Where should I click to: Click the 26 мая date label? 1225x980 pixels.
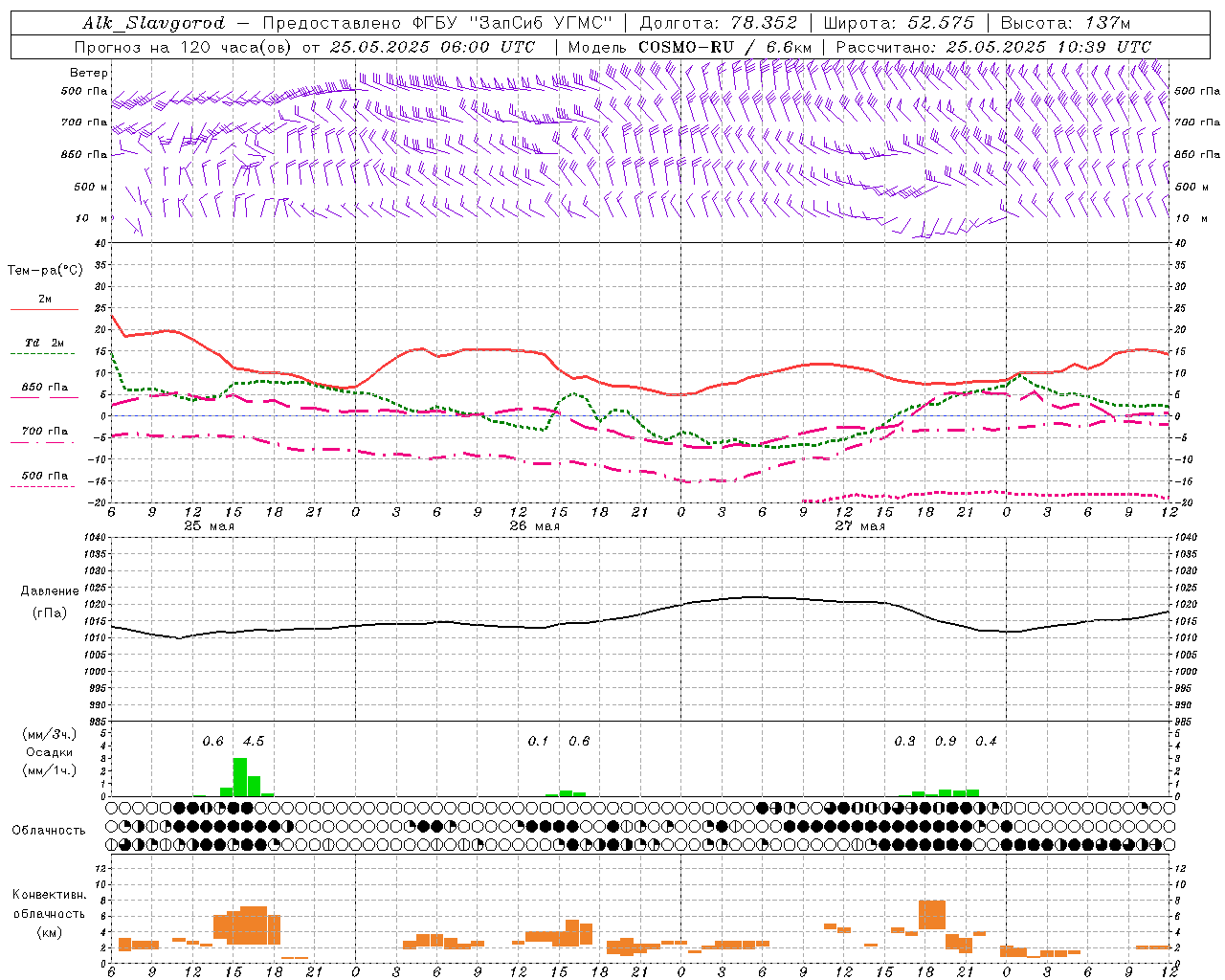coord(534,525)
